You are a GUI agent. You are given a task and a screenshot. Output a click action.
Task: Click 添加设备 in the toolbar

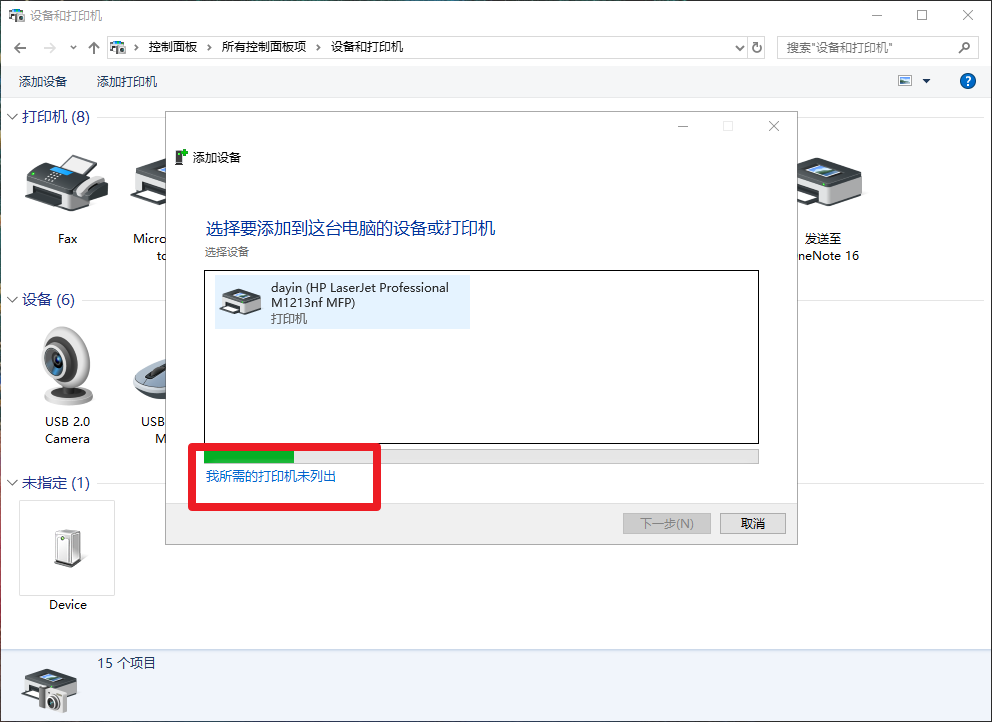pos(43,82)
